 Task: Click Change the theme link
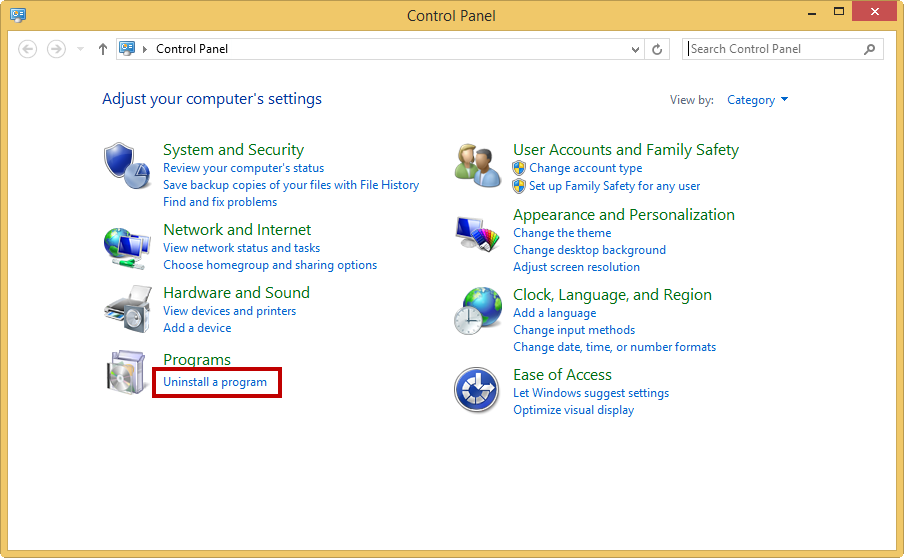pos(562,233)
